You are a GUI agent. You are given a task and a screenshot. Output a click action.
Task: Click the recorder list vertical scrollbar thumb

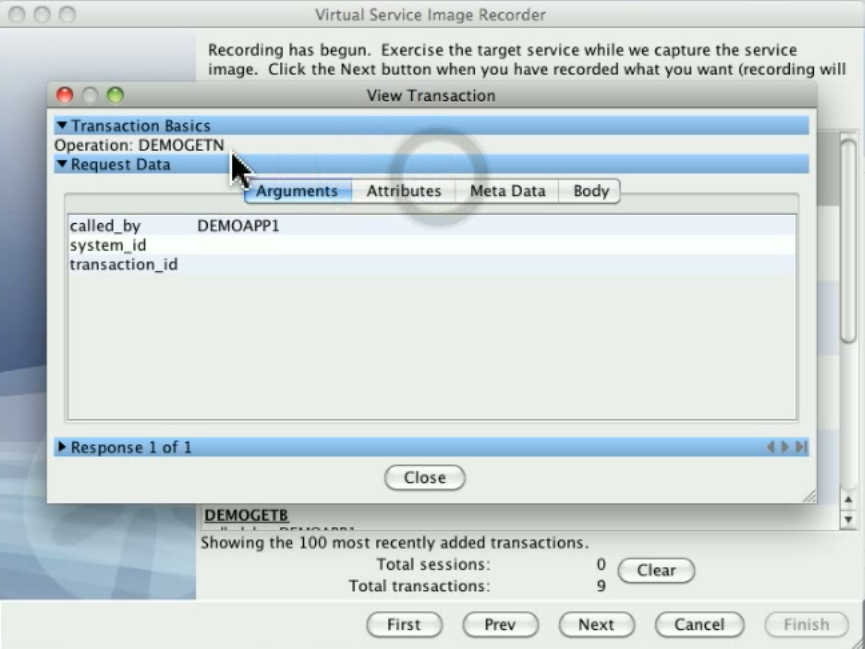(x=848, y=242)
